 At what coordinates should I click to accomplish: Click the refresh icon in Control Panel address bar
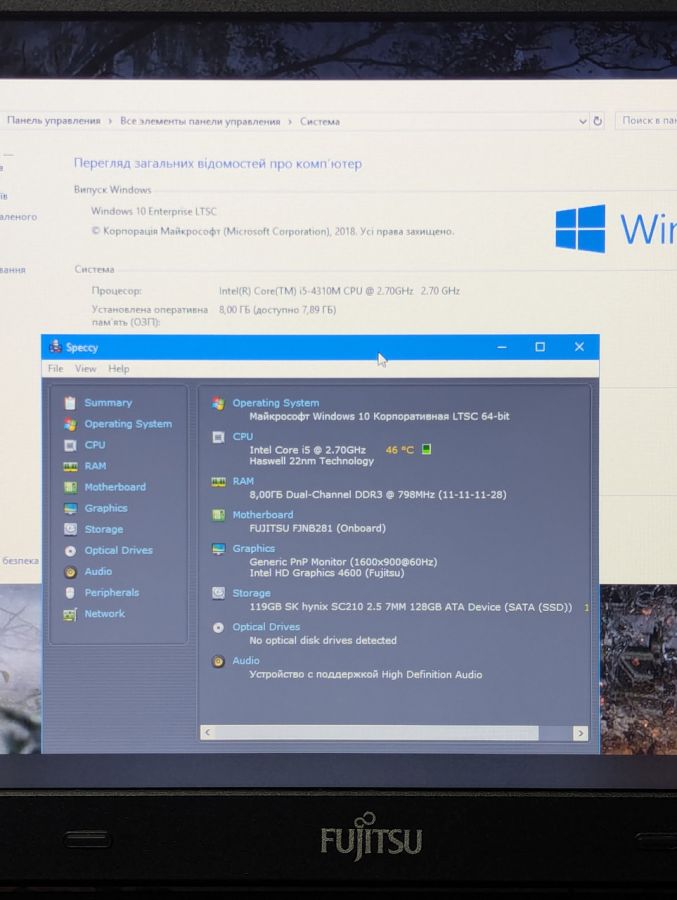click(x=597, y=121)
